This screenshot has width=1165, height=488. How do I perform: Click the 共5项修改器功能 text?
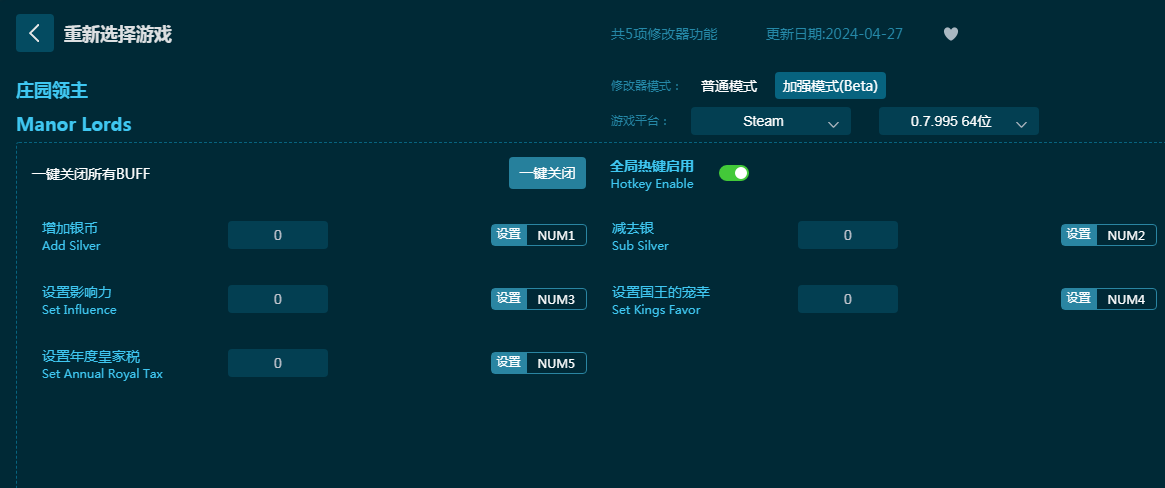[x=664, y=34]
